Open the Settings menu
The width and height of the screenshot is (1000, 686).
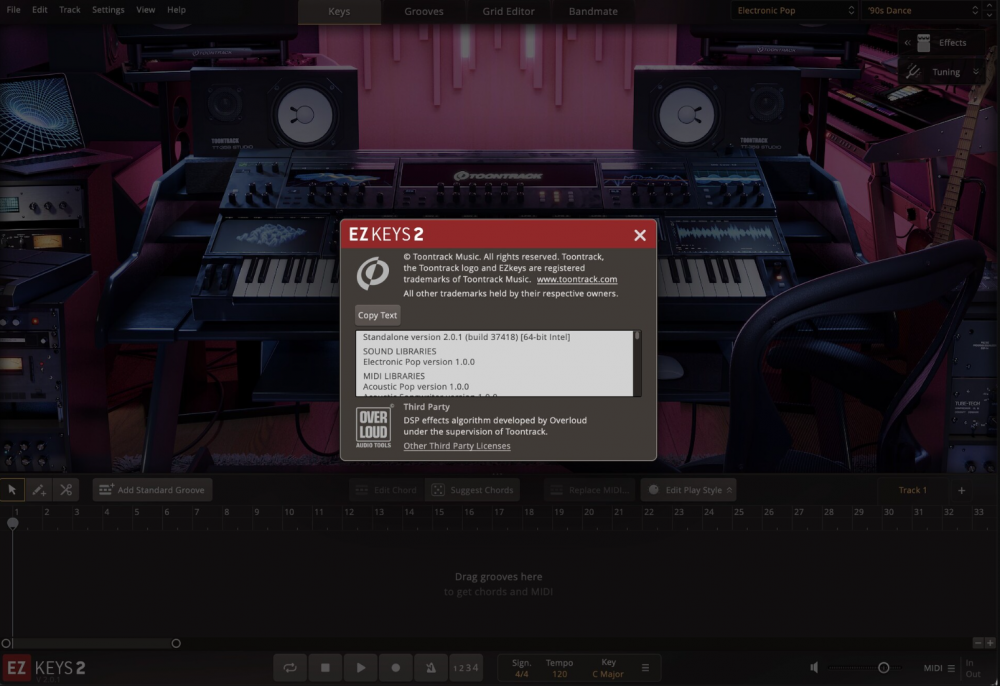108,10
